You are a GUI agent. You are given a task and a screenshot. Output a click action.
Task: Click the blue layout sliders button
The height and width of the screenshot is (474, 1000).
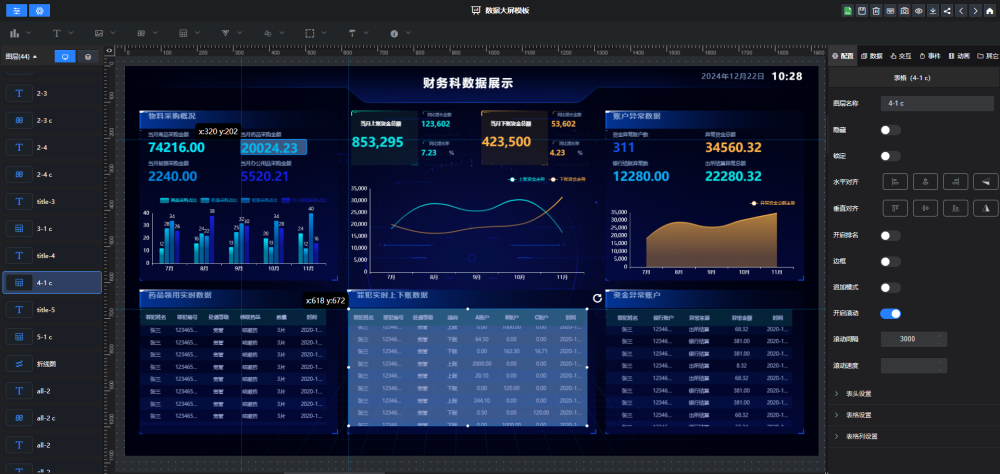coord(17,11)
